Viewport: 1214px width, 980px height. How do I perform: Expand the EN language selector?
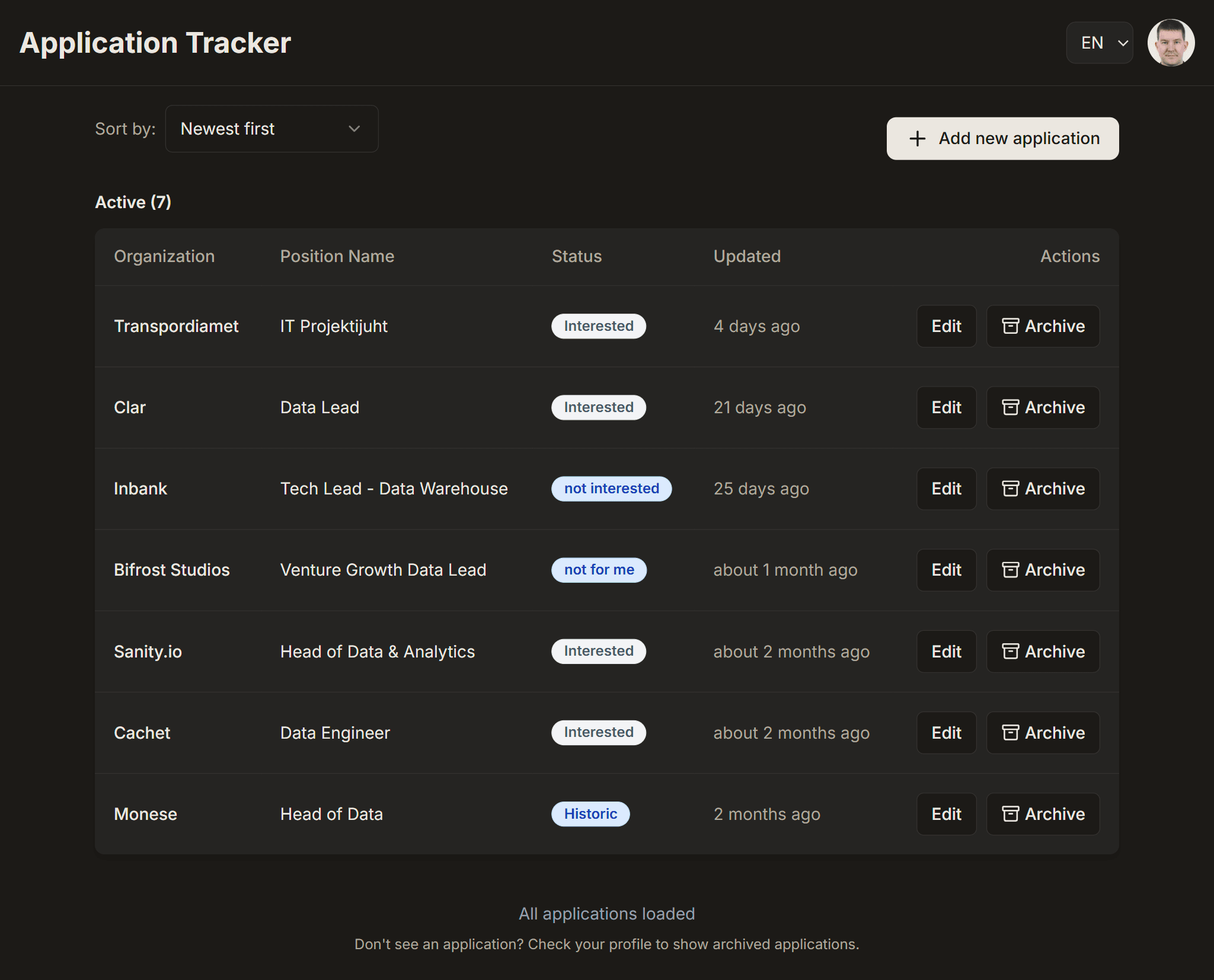pyautogui.click(x=1100, y=43)
